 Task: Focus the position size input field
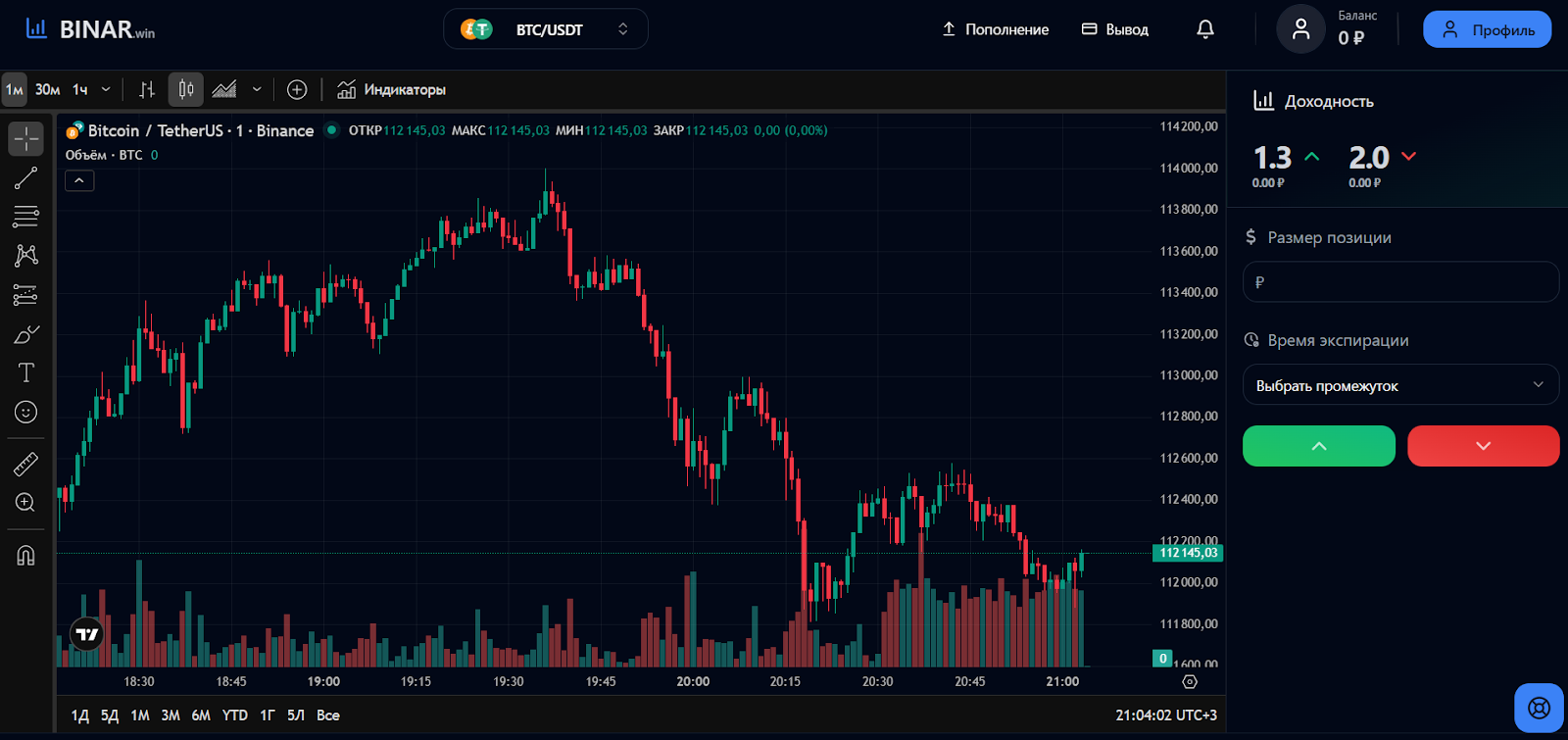click(x=1400, y=282)
